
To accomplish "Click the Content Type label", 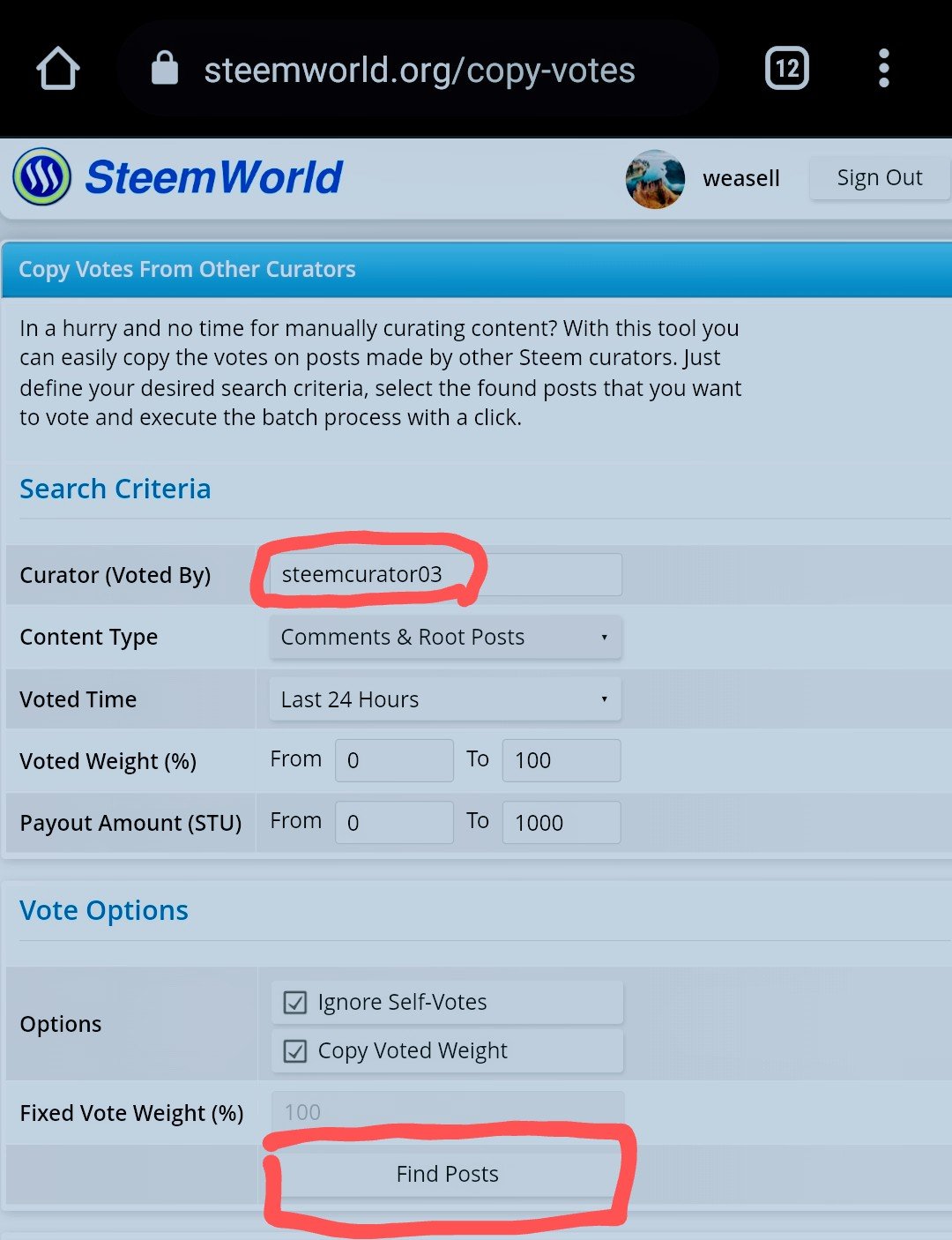I will point(89,637).
